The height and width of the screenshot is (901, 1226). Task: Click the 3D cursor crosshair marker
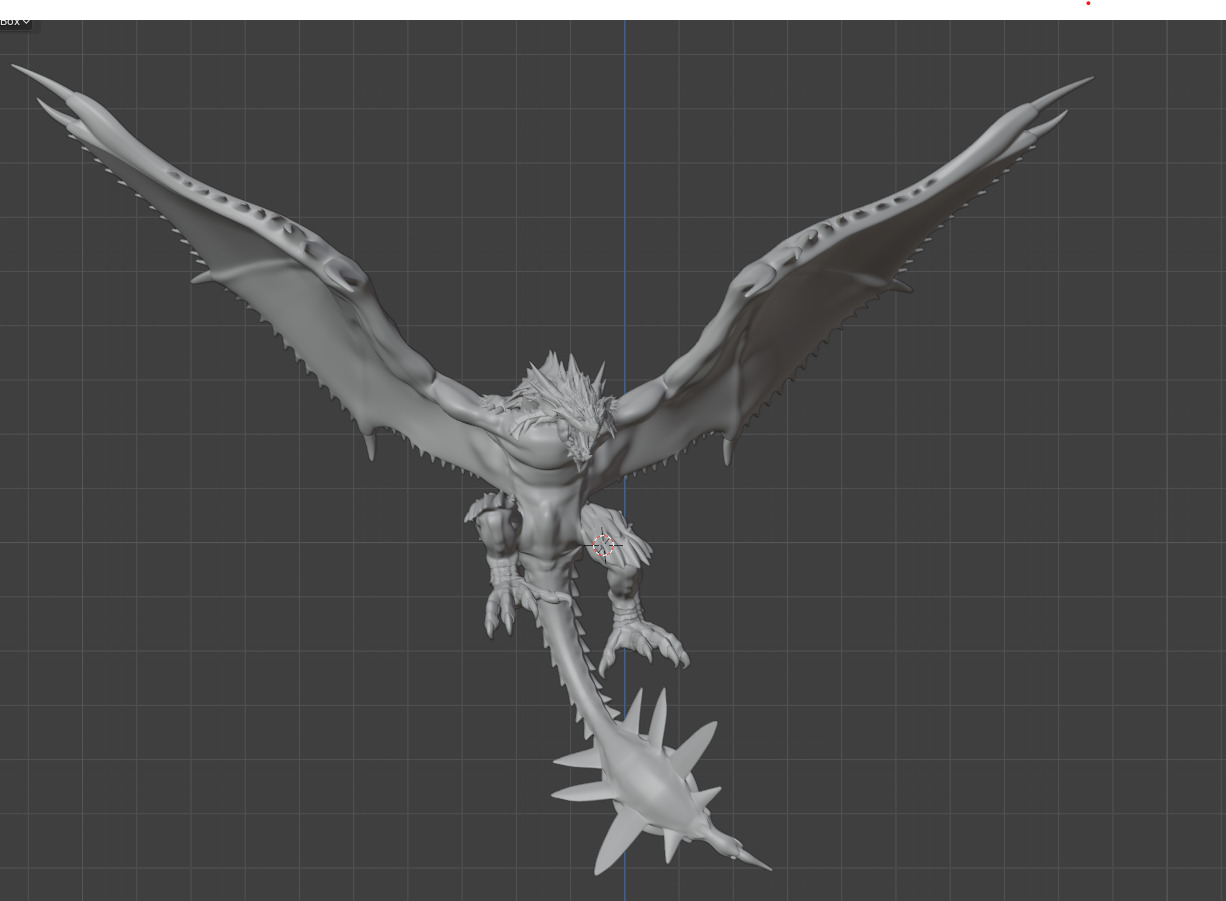(604, 545)
